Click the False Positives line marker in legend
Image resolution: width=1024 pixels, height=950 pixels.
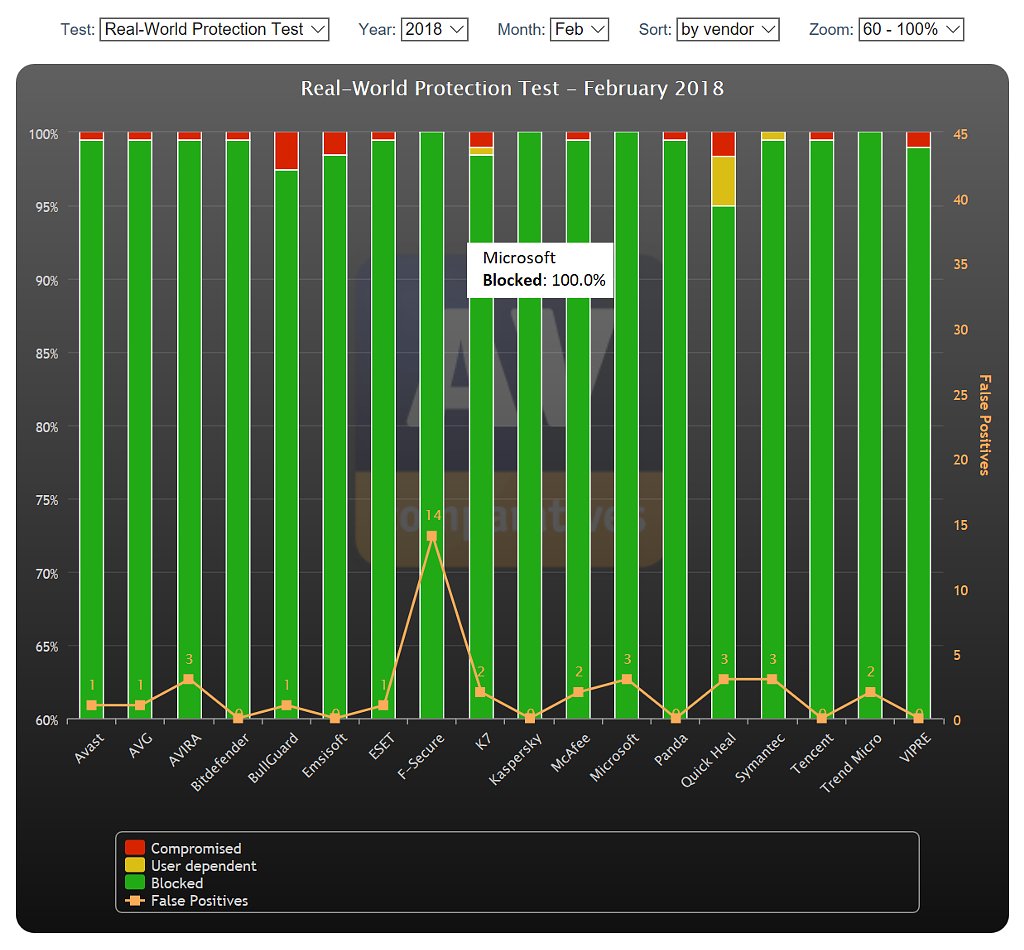click(x=135, y=900)
